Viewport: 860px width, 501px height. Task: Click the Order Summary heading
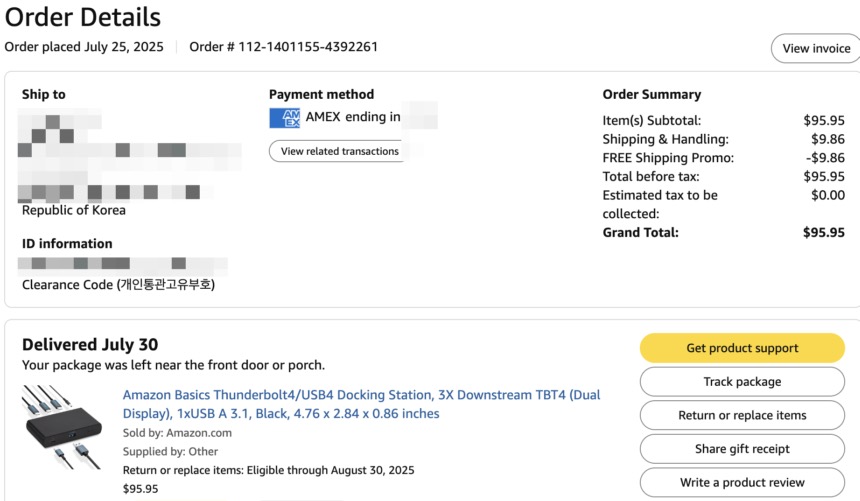(x=652, y=94)
